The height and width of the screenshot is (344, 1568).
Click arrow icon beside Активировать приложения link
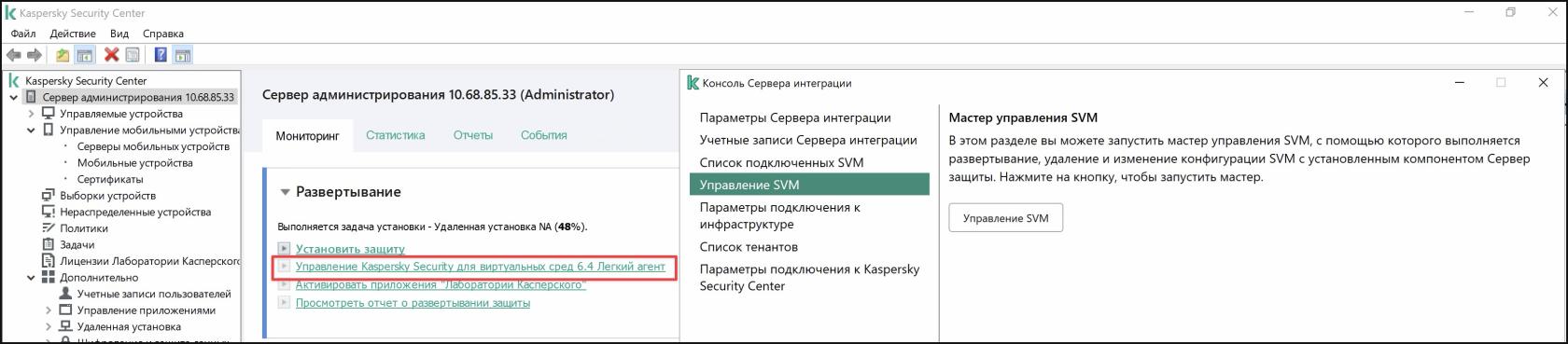(285, 284)
